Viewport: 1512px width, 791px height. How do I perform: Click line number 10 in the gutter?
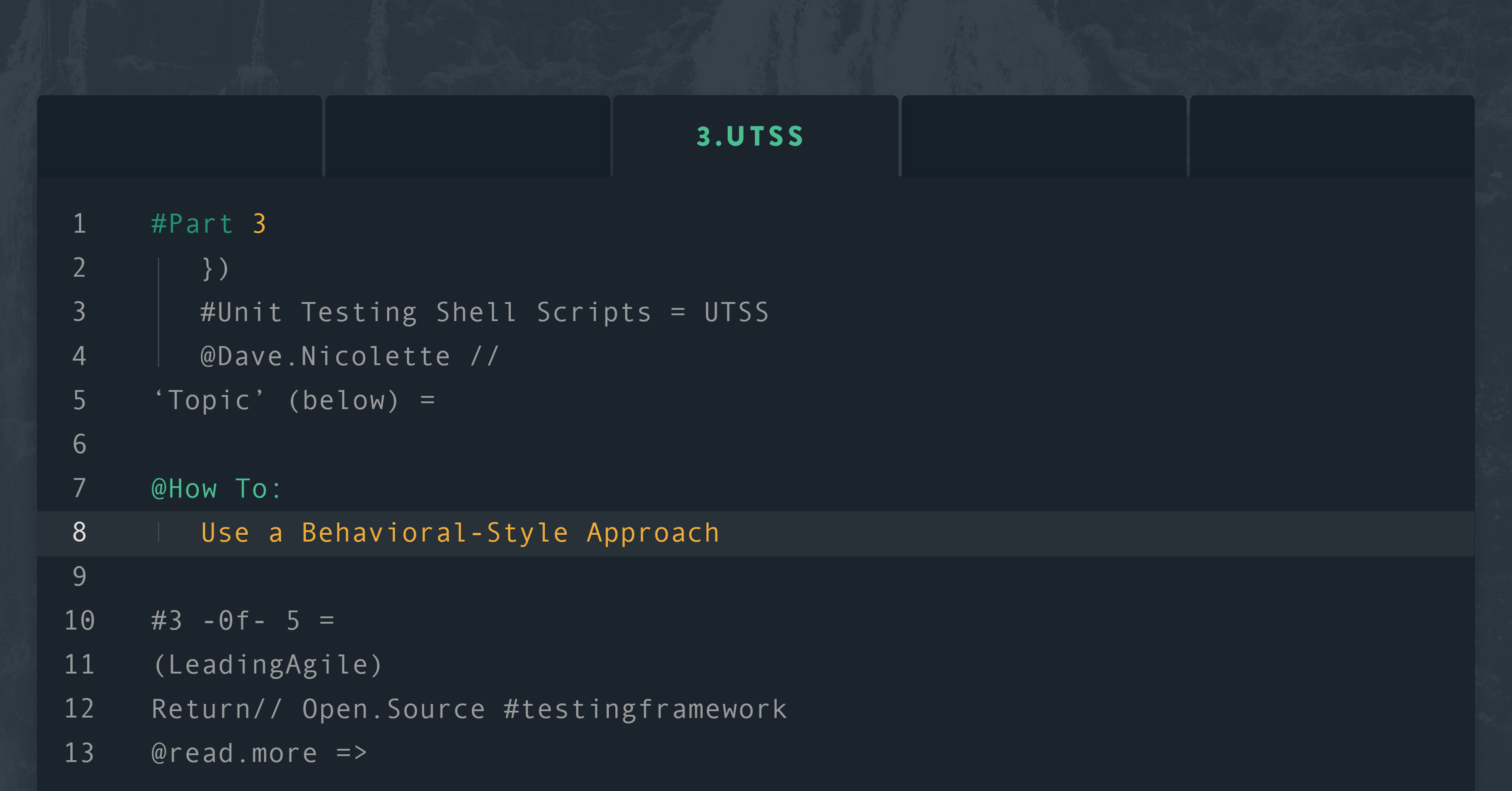(x=80, y=621)
